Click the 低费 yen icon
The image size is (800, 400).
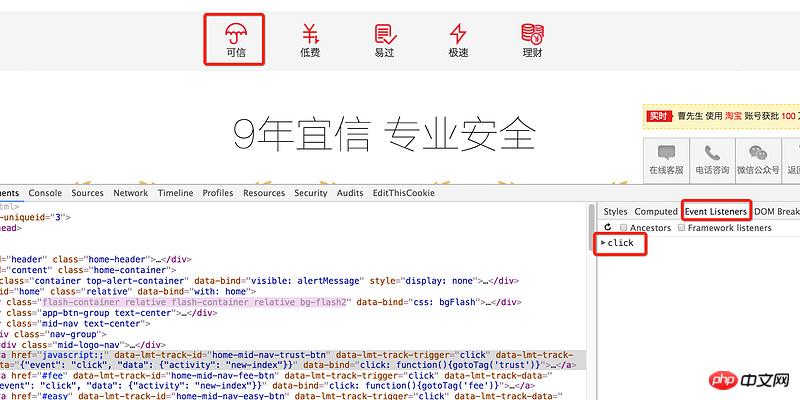[310, 34]
